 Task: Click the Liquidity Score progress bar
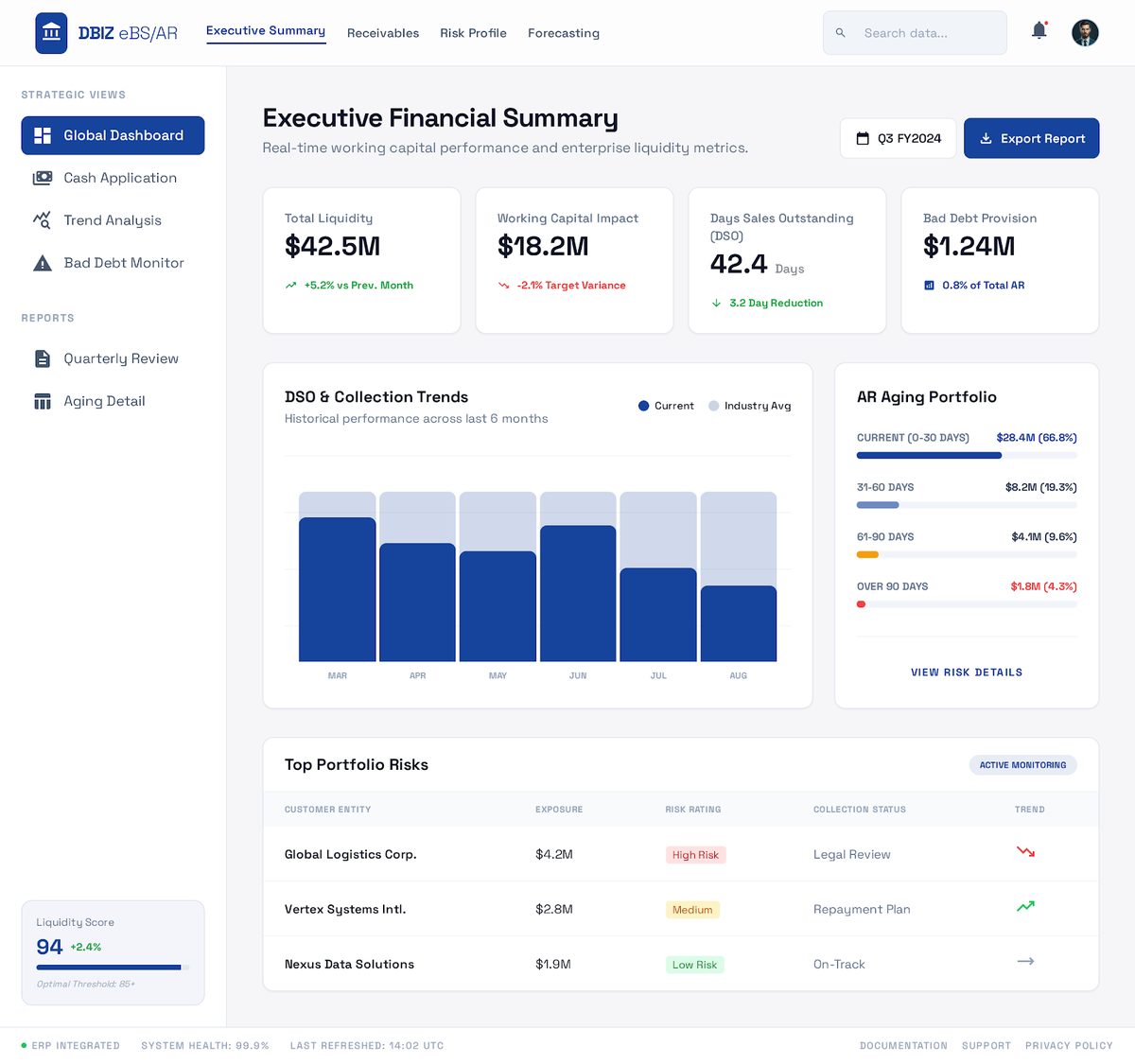coord(113,968)
